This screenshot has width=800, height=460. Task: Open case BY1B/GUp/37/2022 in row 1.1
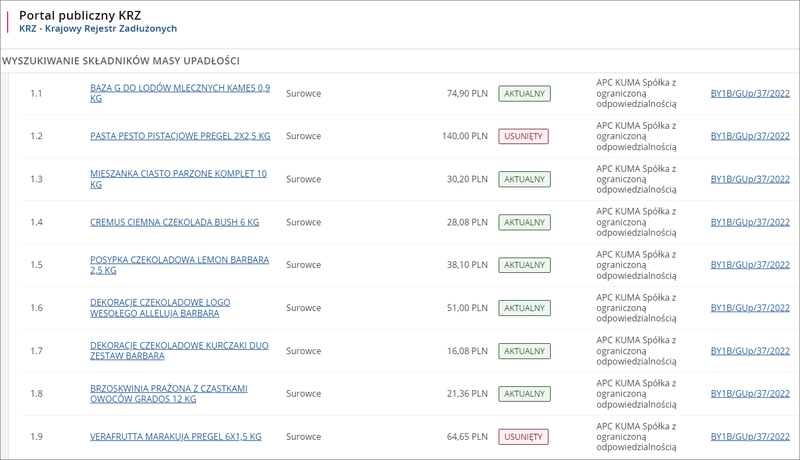pyautogui.click(x=750, y=93)
